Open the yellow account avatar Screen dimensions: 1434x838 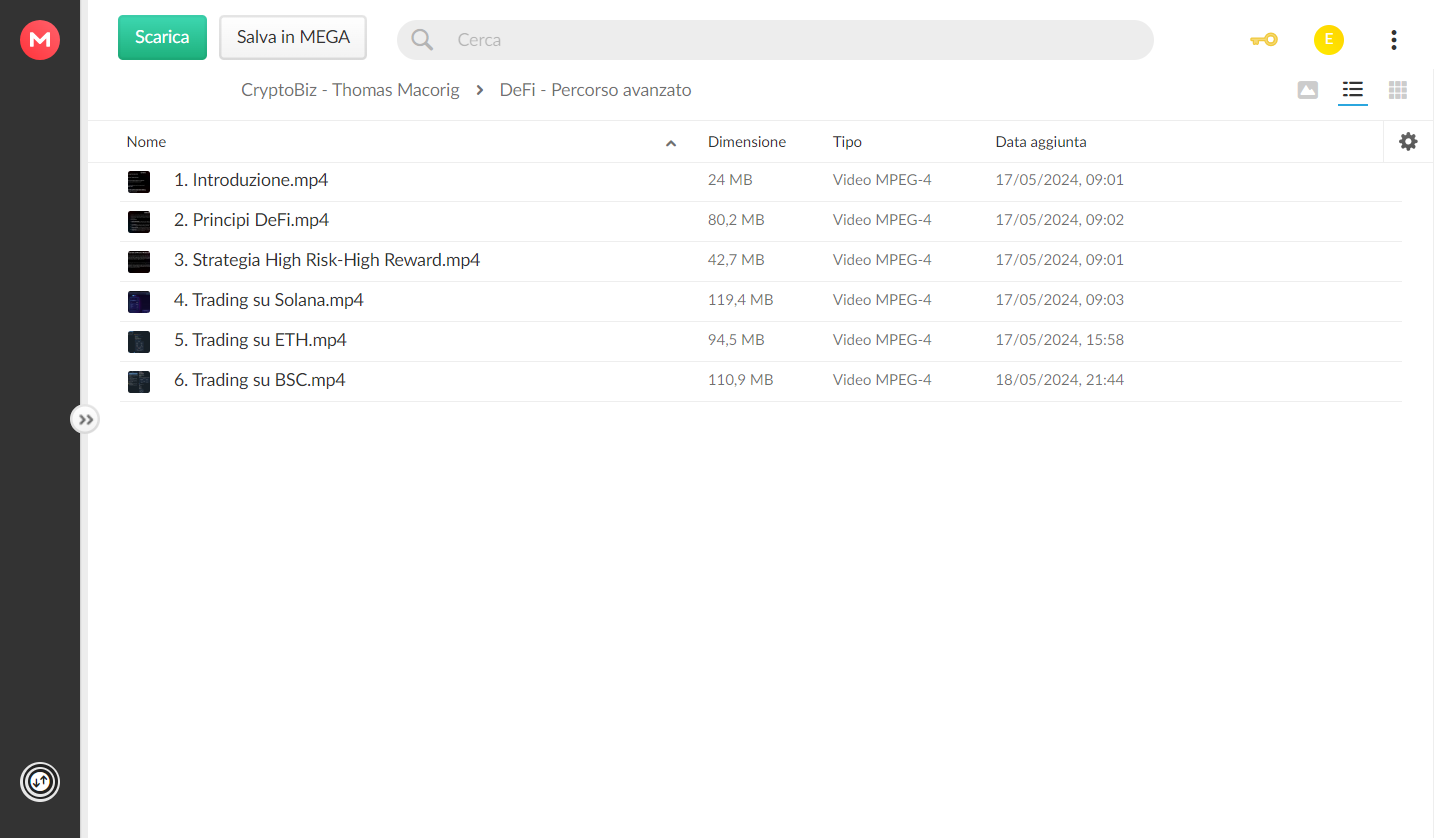click(1328, 40)
